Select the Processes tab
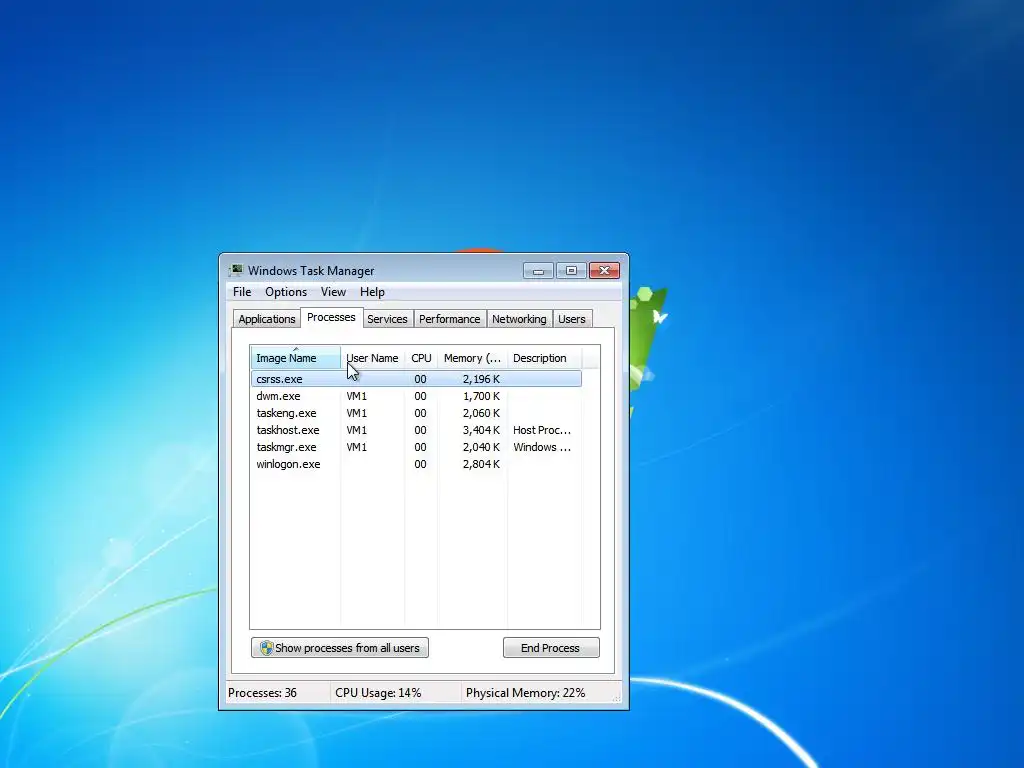Image resolution: width=1024 pixels, height=768 pixels. [x=331, y=317]
